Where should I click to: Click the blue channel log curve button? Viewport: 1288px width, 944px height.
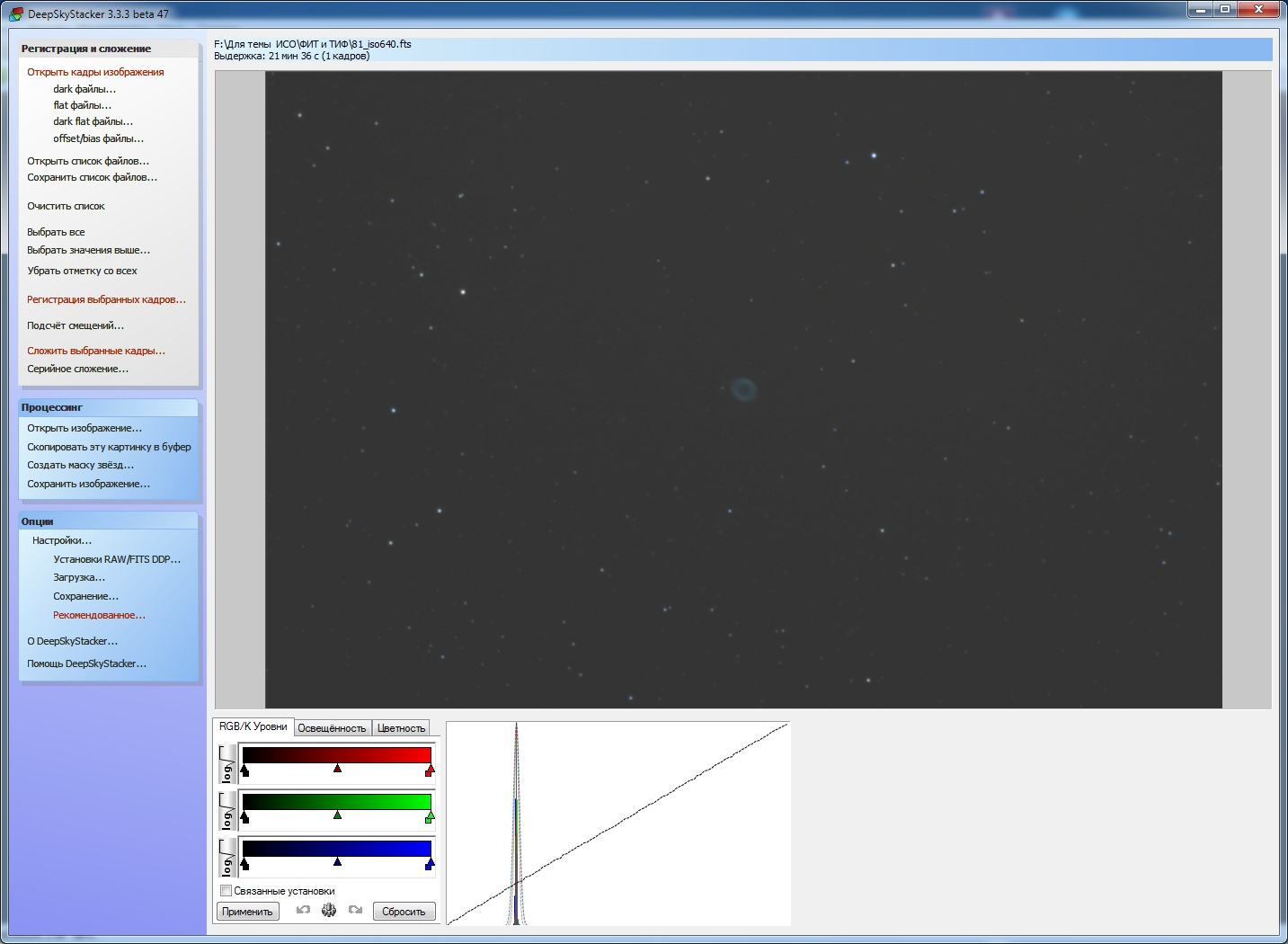[227, 858]
